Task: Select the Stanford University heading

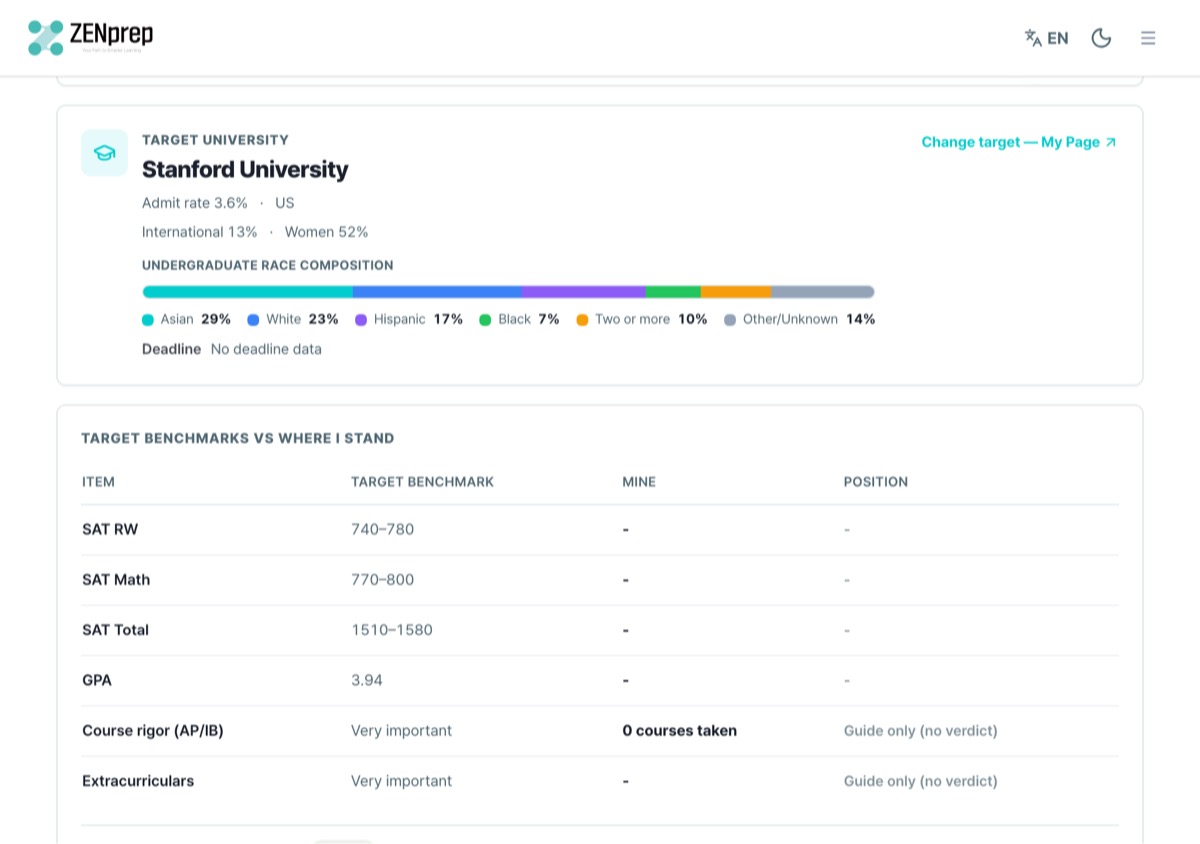Action: click(245, 169)
